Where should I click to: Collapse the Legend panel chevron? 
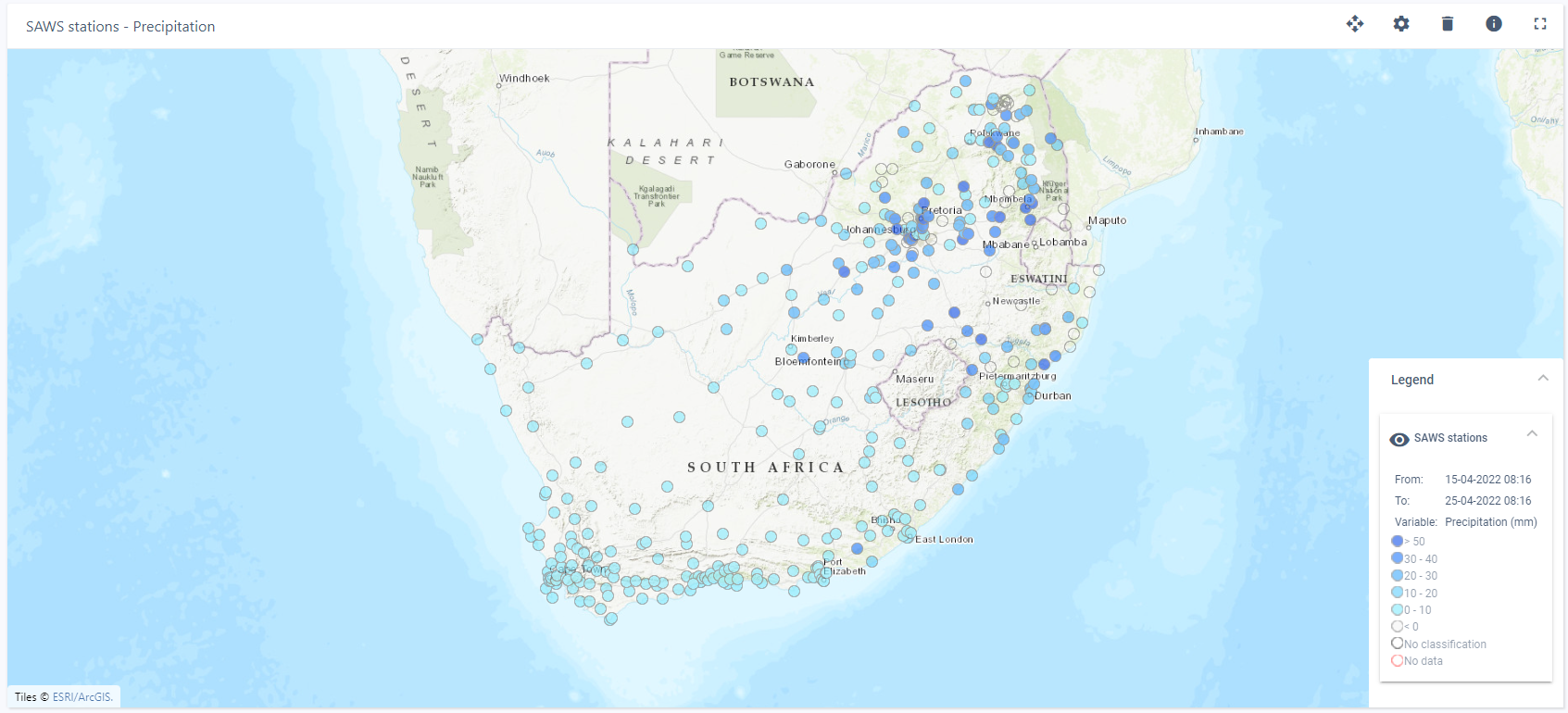point(1543,378)
